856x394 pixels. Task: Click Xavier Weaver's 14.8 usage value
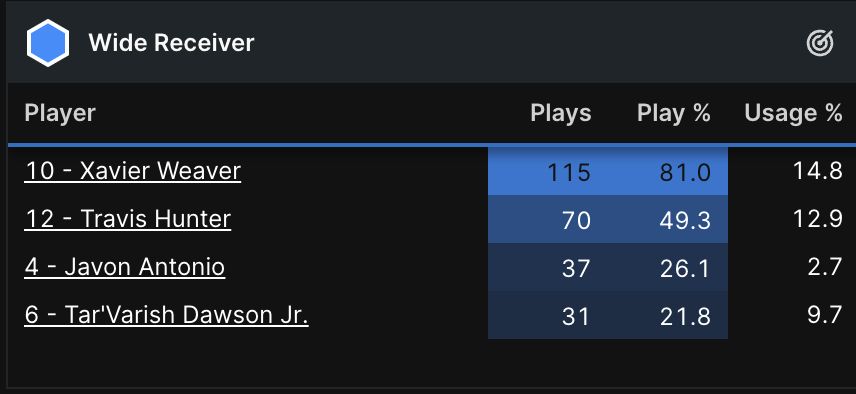[x=817, y=171]
